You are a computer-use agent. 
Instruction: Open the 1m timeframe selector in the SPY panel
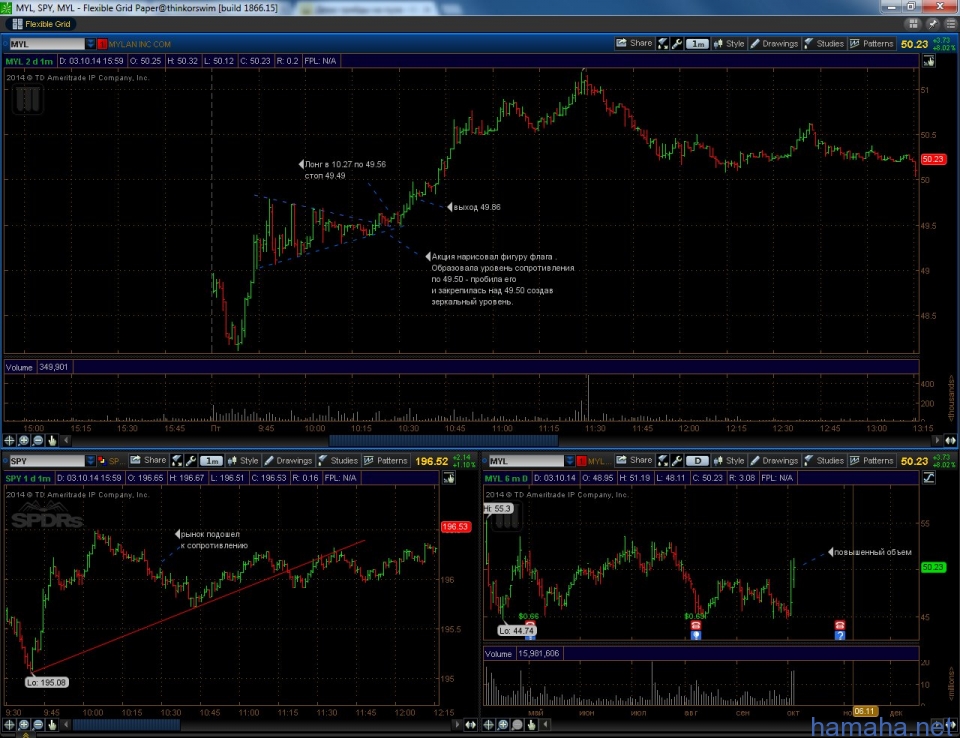(211, 461)
